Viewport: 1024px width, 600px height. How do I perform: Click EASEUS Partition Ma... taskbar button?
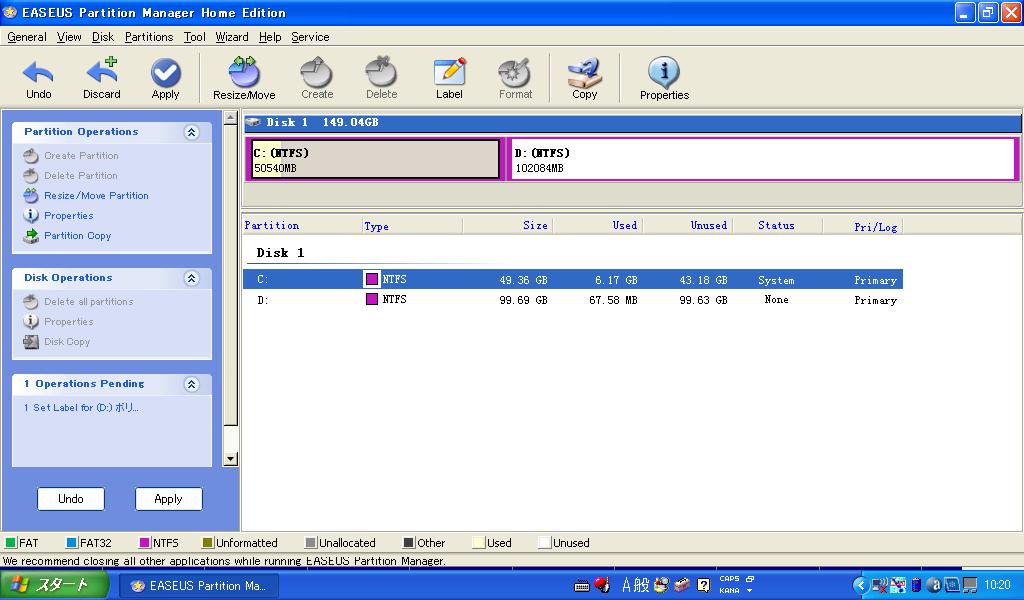coord(199,586)
